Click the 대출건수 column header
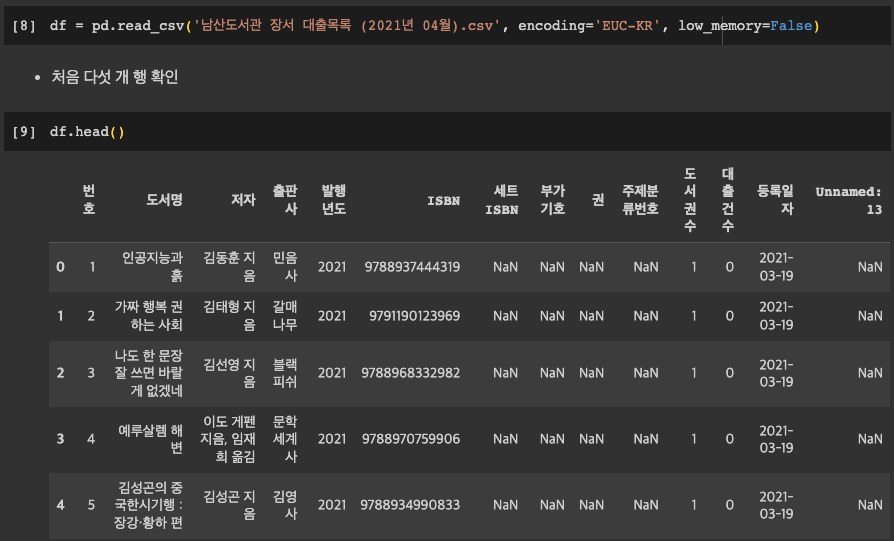 click(728, 200)
